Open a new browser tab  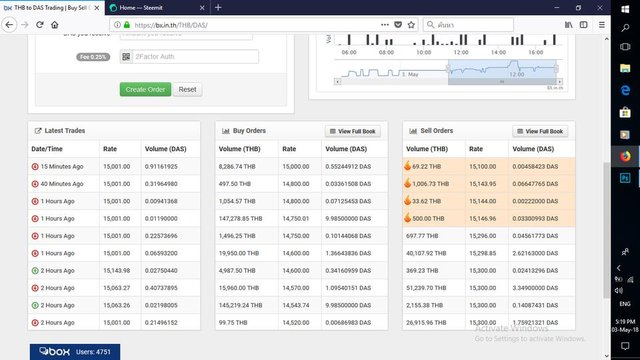pyautogui.click(x=218, y=7)
